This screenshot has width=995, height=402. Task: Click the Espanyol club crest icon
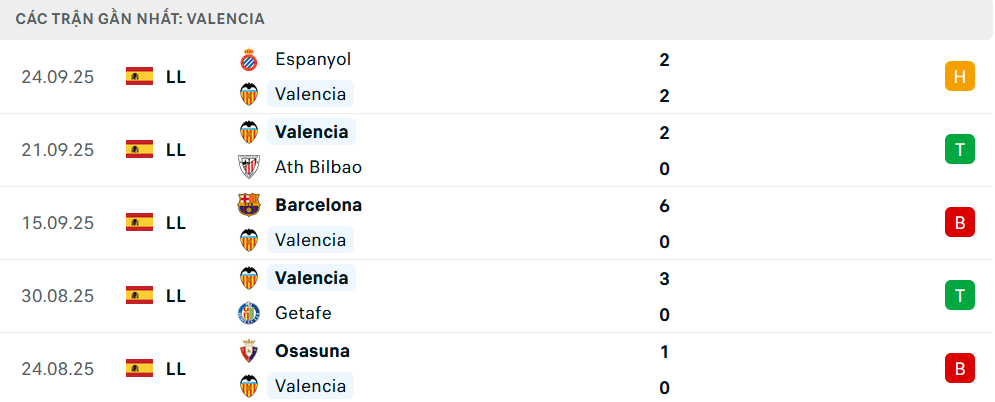pos(248,60)
